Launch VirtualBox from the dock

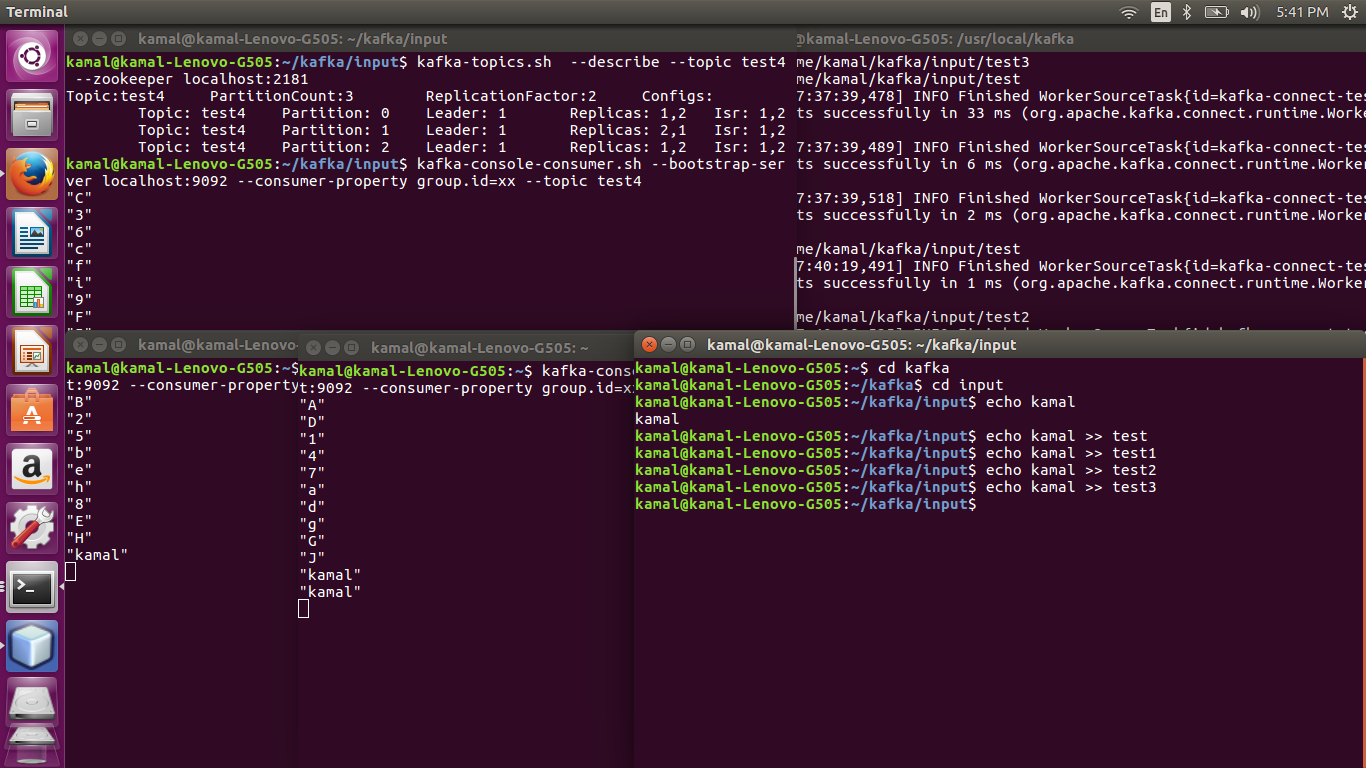pyautogui.click(x=32, y=647)
